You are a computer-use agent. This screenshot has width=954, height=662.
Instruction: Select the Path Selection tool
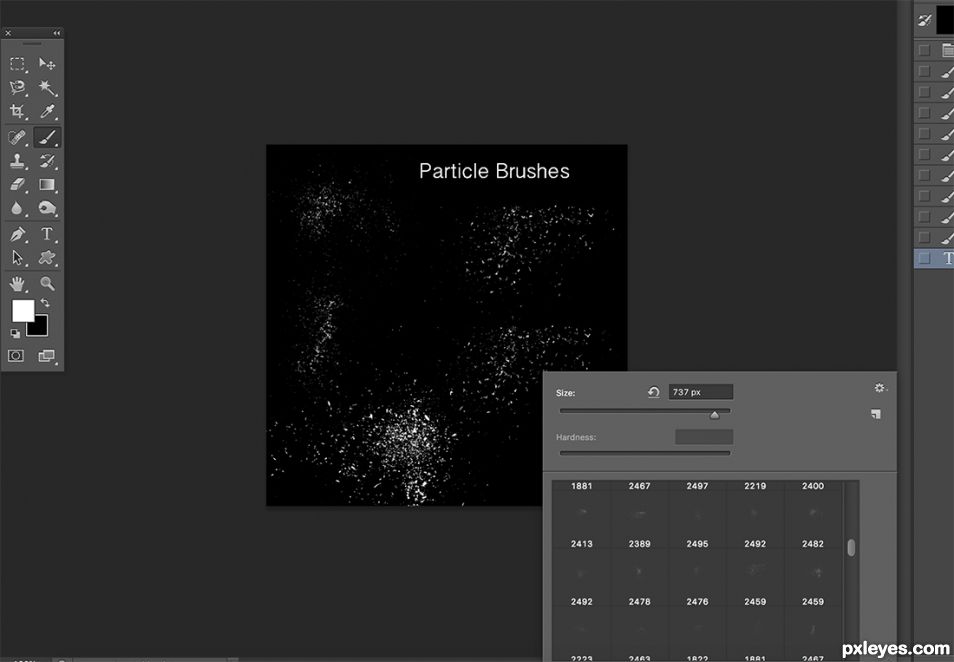pos(18,258)
